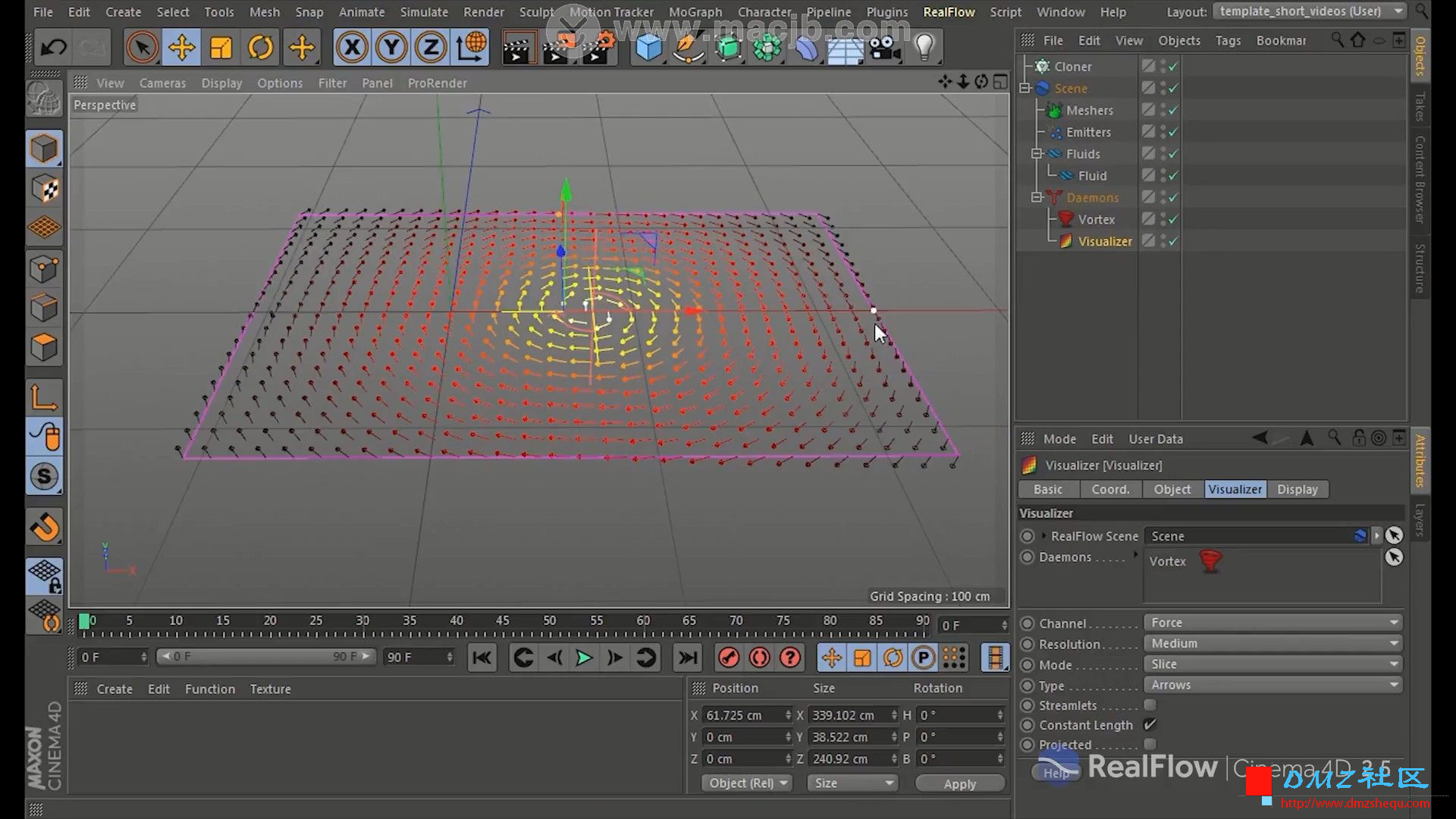Toggle Cloner object enabled checkmark
The height and width of the screenshot is (819, 1456).
point(1173,67)
